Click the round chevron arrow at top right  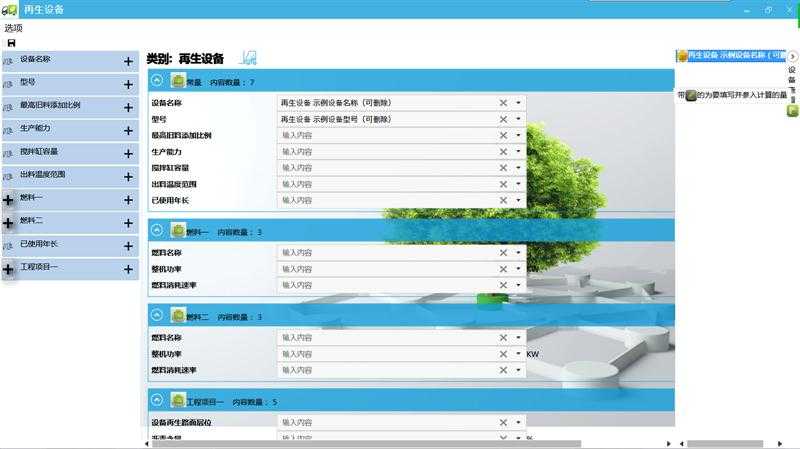point(792,56)
